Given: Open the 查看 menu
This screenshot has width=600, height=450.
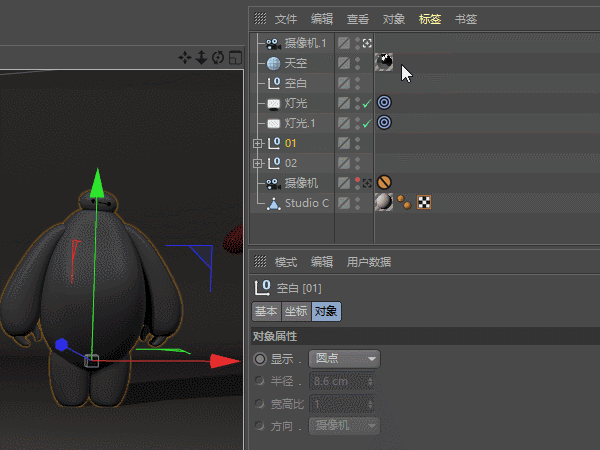Looking at the screenshot, I should (x=357, y=19).
